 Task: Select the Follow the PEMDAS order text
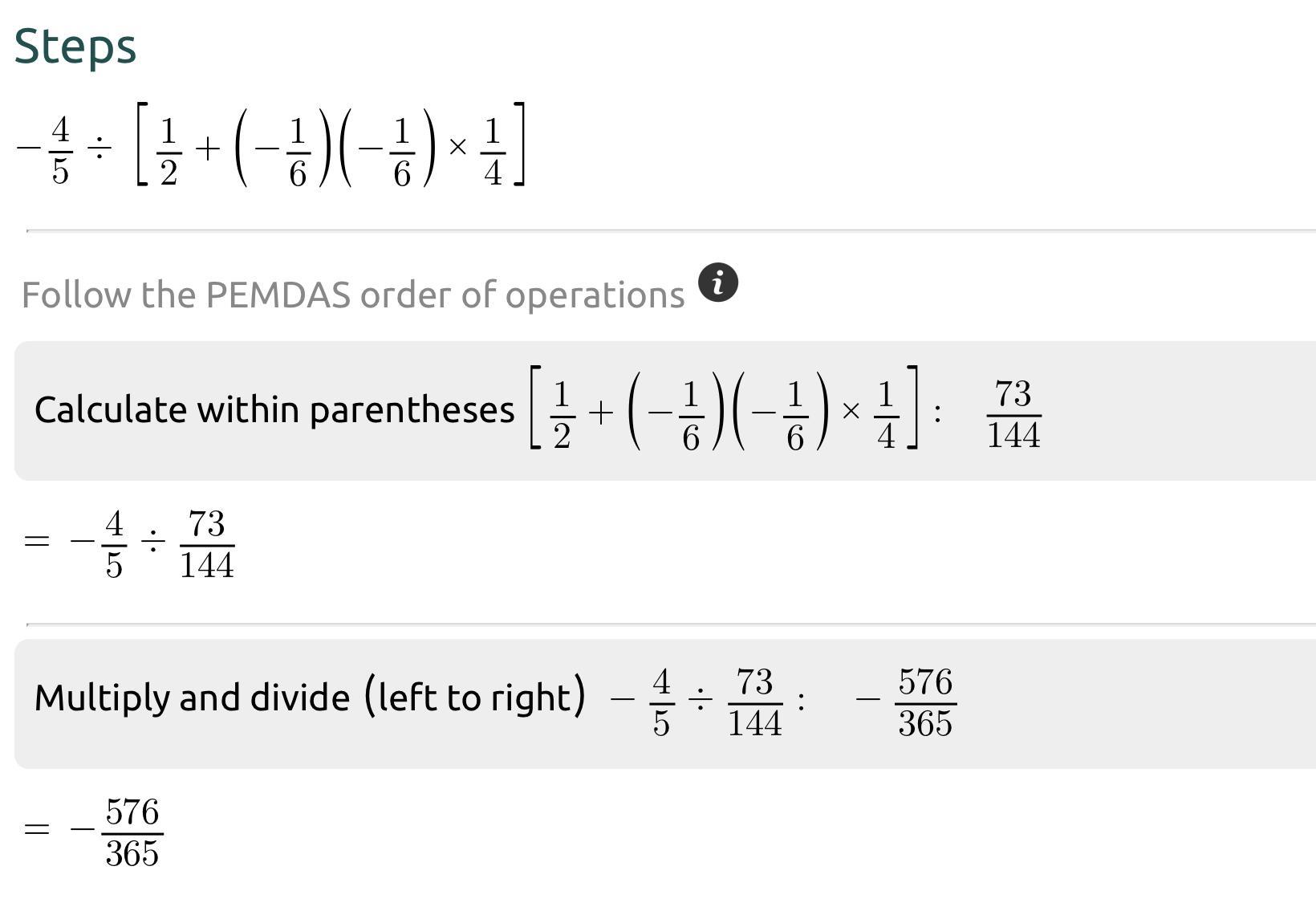click(353, 295)
